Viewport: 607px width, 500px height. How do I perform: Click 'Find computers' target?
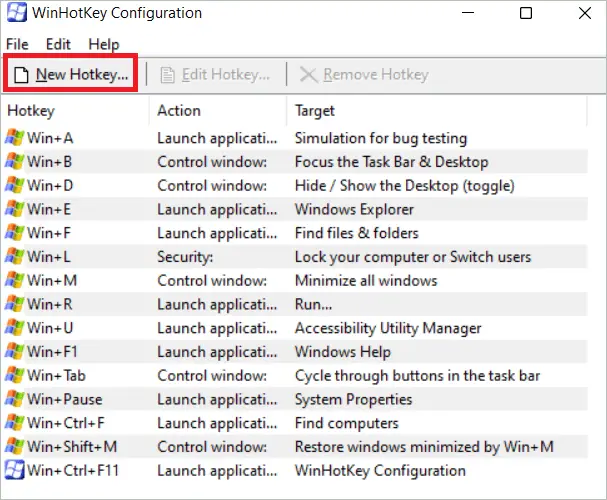[346, 423]
